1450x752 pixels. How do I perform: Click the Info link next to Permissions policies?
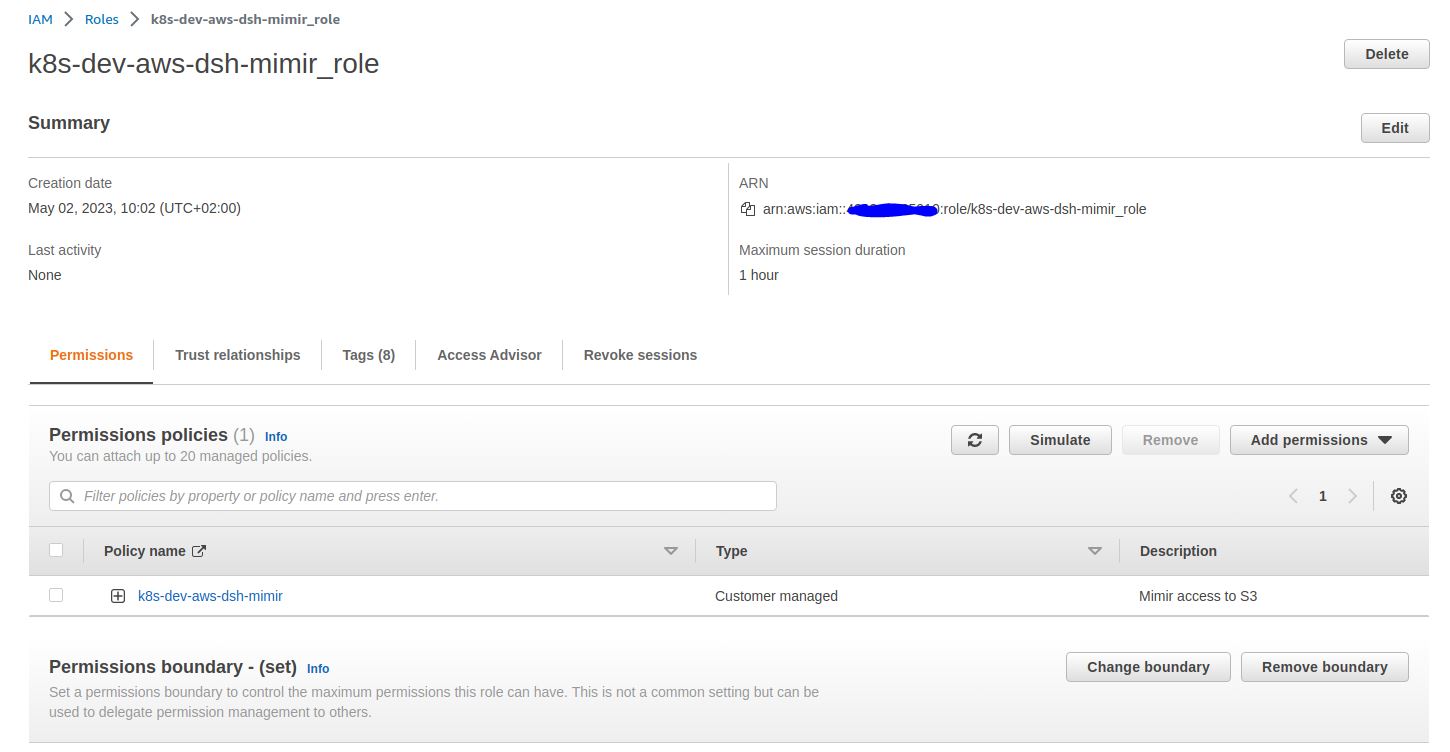point(275,436)
